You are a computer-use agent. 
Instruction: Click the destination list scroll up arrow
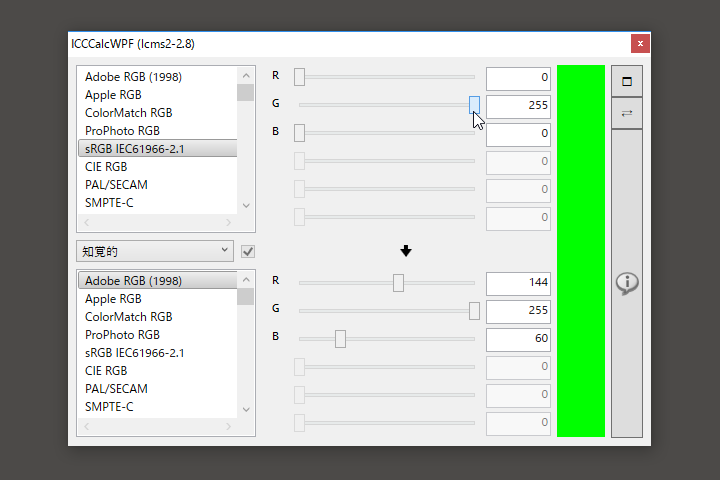pos(246,279)
